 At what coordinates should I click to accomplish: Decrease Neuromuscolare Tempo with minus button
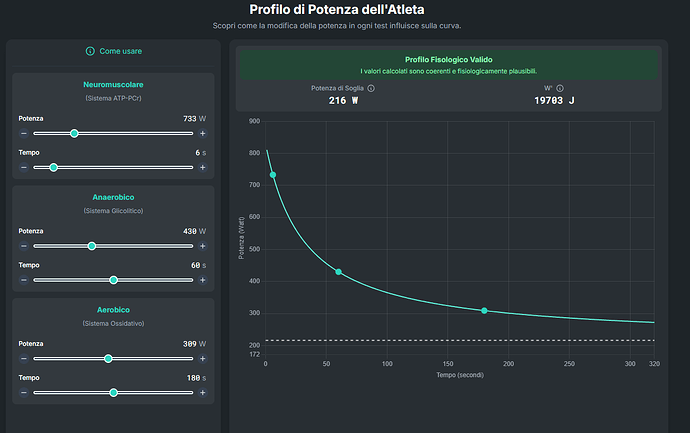click(24, 167)
